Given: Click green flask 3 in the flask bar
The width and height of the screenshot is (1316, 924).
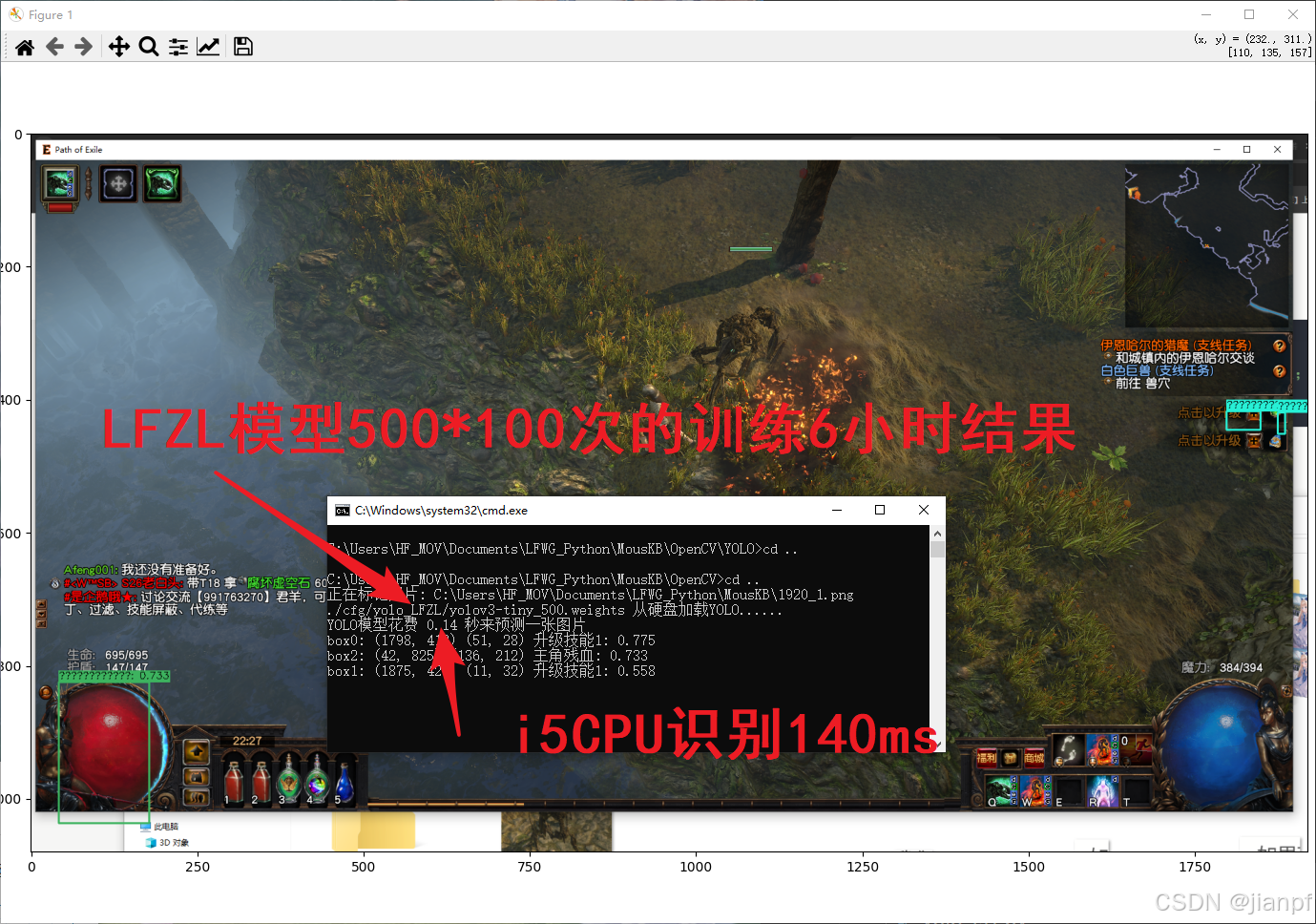Looking at the screenshot, I should click(x=288, y=779).
